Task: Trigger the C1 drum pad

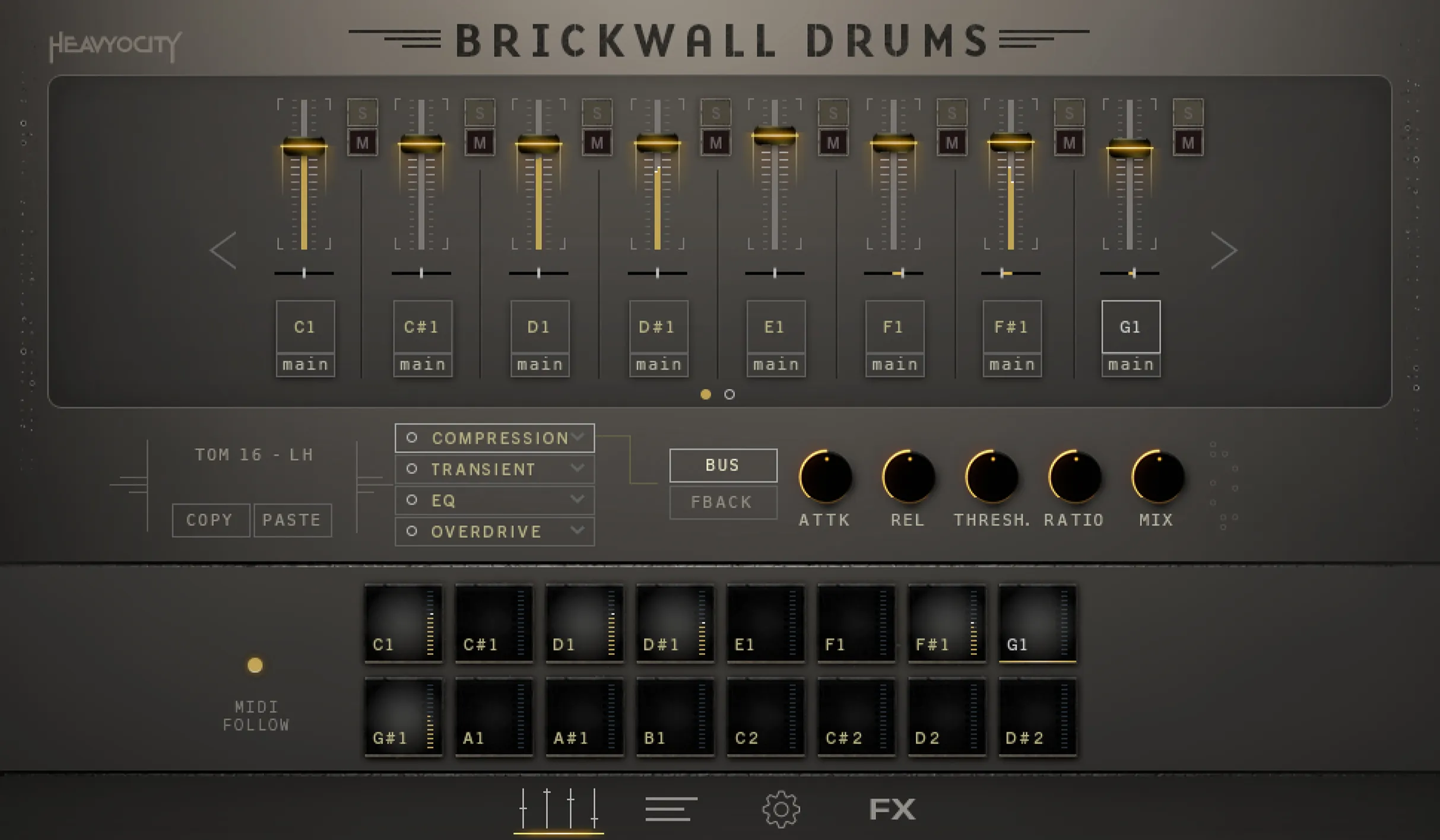Action: (x=404, y=623)
